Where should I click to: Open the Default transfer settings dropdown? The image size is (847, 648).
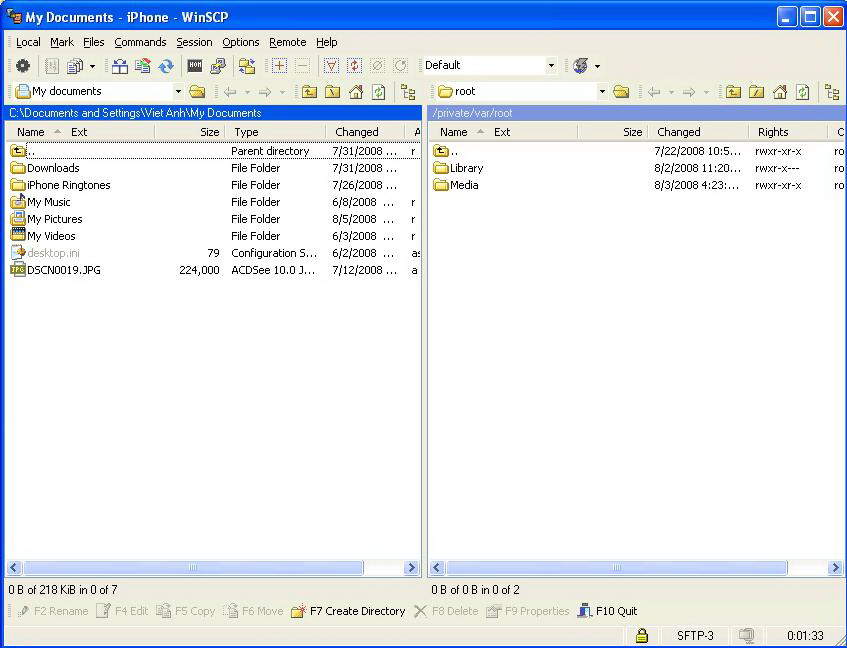point(551,65)
